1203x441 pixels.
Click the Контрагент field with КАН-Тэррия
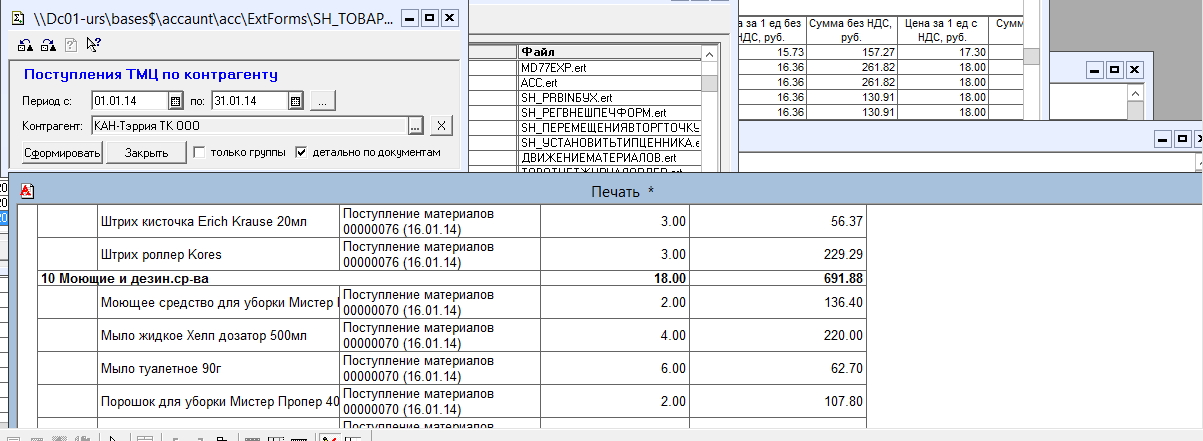point(247,126)
